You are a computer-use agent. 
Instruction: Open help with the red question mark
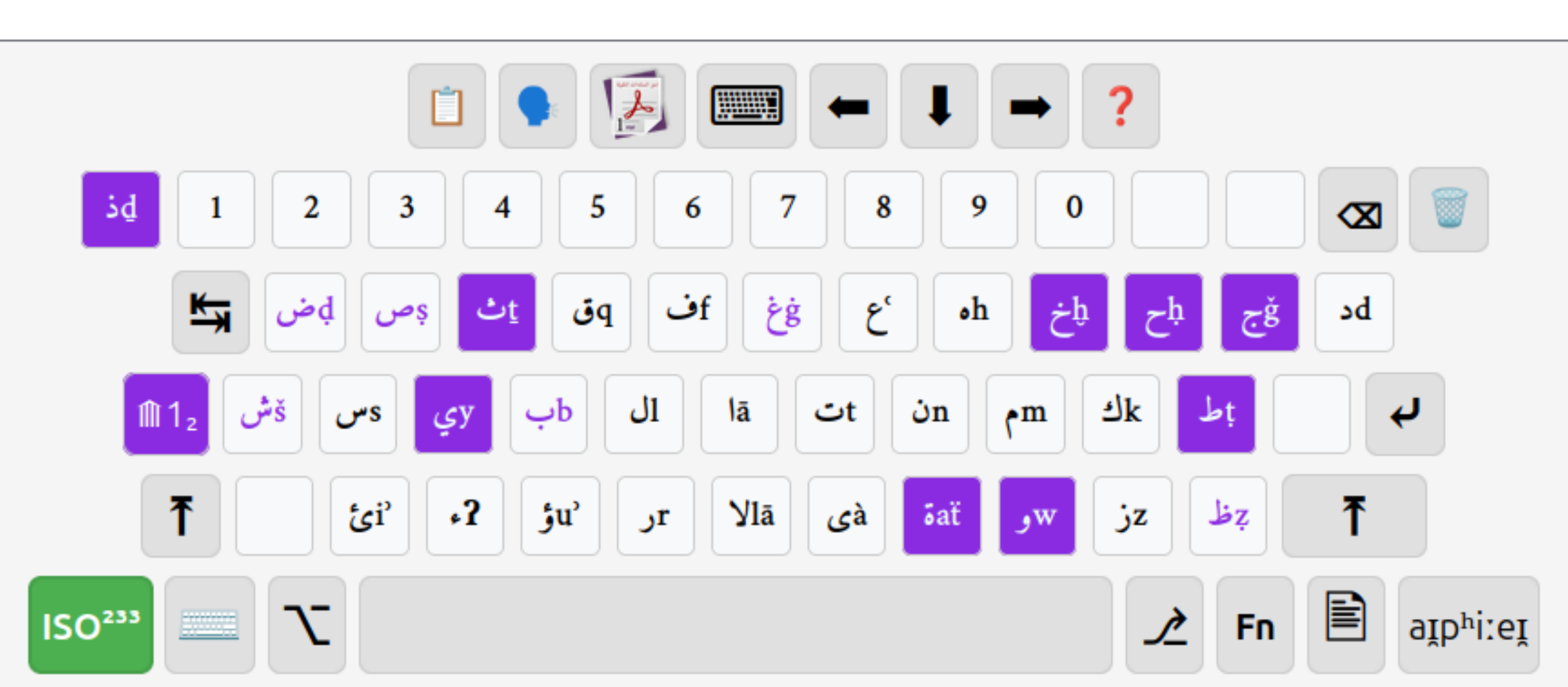(x=1120, y=106)
